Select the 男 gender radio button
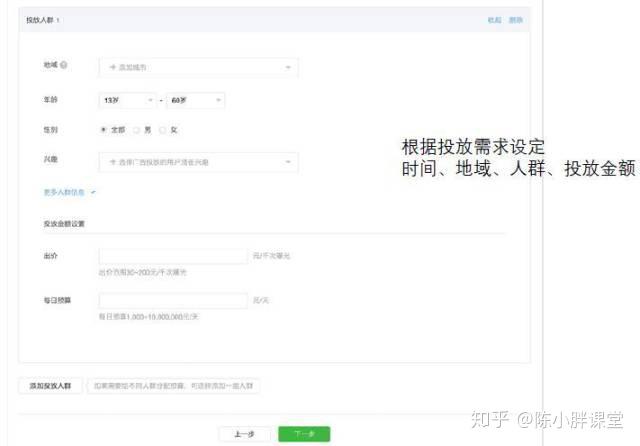This screenshot has height=446, width=640. point(136,130)
